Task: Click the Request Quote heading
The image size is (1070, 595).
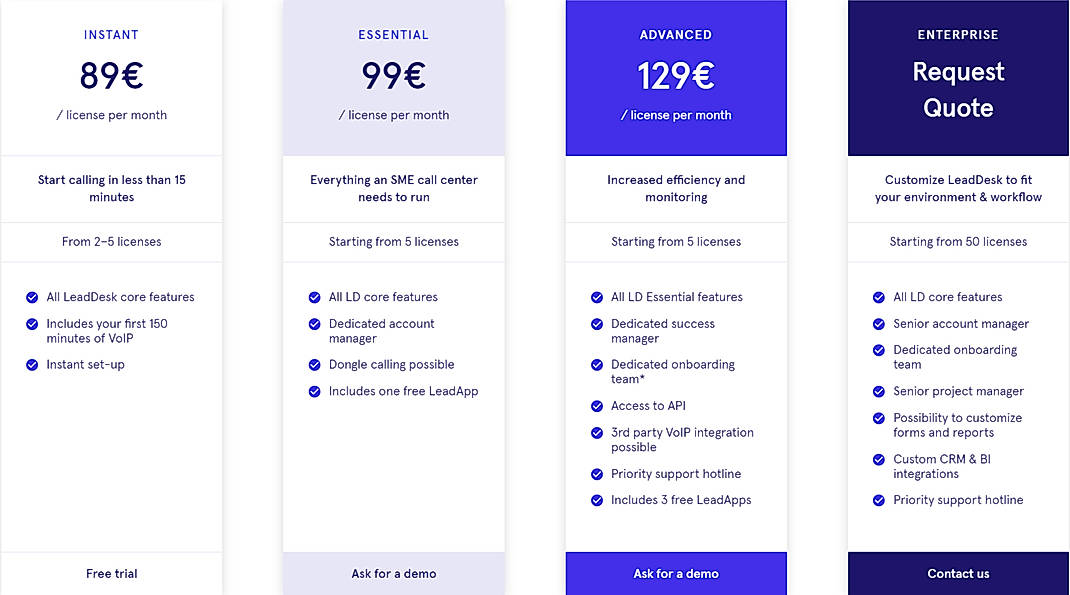Action: point(958,90)
